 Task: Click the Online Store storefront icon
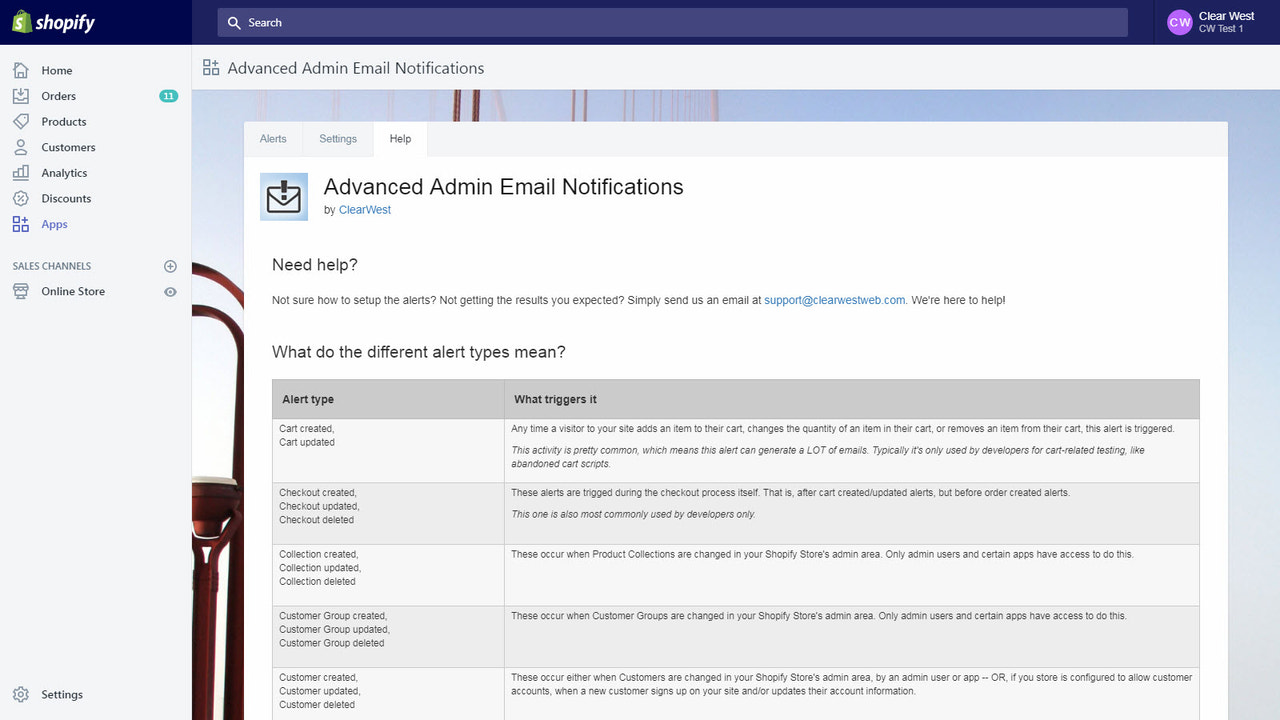[22, 291]
